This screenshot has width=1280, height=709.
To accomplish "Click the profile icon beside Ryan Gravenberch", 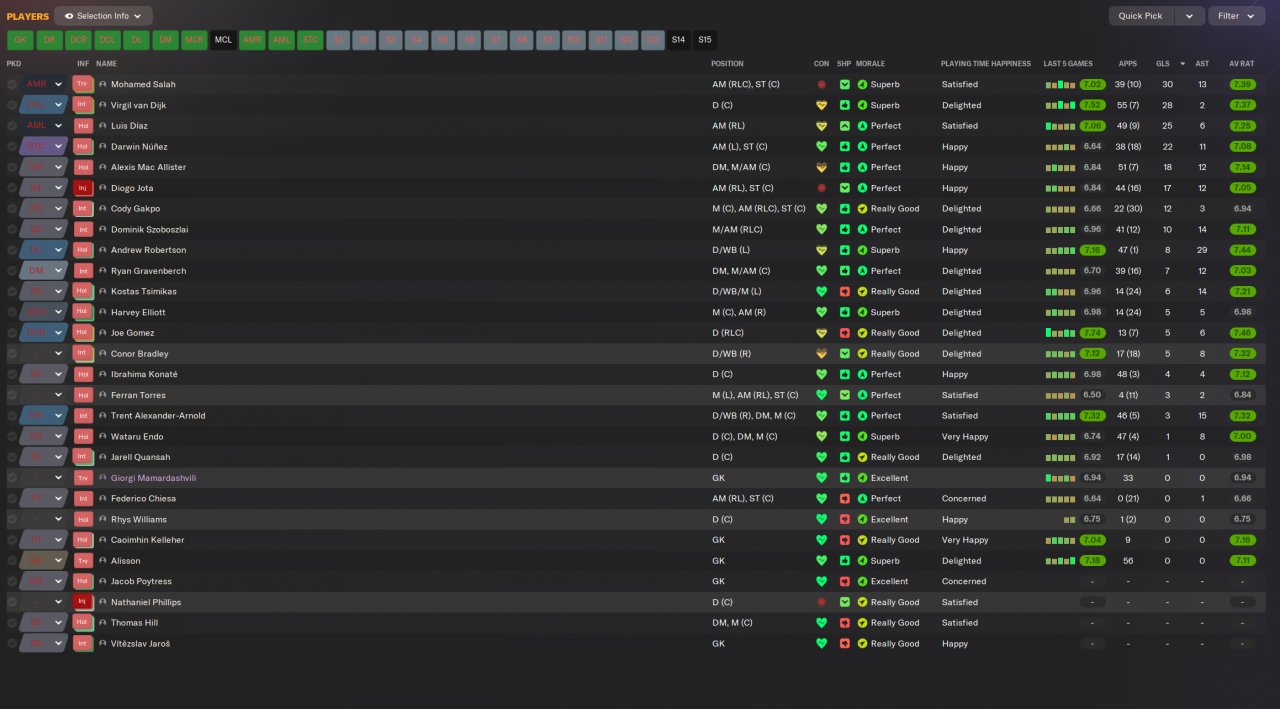I will (x=103, y=271).
